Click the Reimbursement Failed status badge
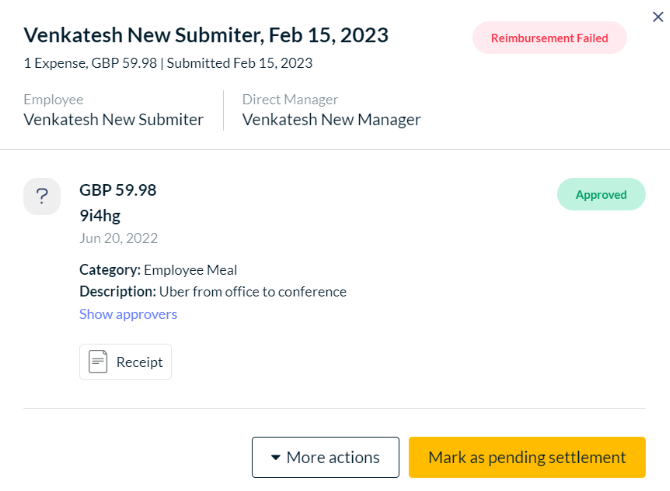 (549, 38)
